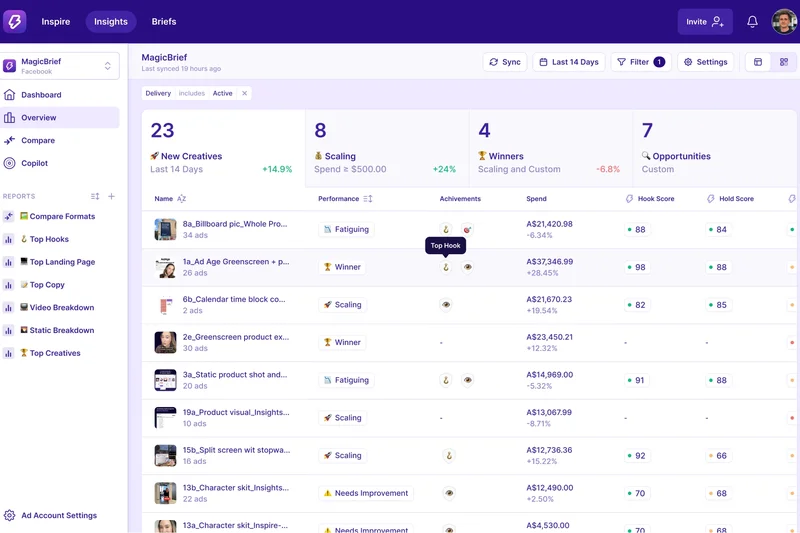
Task: Click eye icon on 3a_Static product row
Action: 468,380
